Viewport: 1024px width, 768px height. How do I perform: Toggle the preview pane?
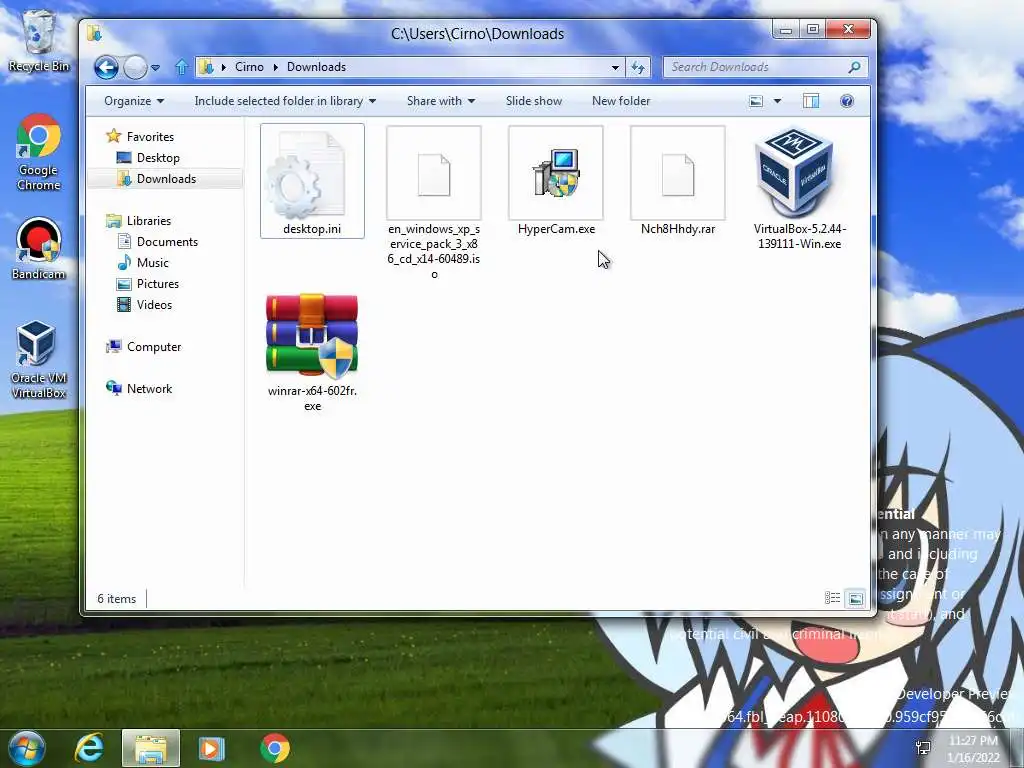click(x=811, y=101)
